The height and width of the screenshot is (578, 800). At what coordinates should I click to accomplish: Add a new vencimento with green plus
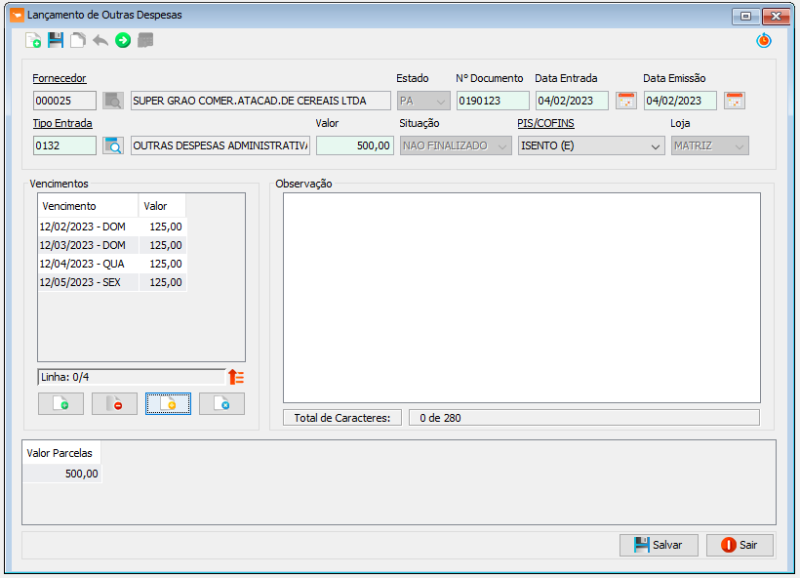pos(60,404)
